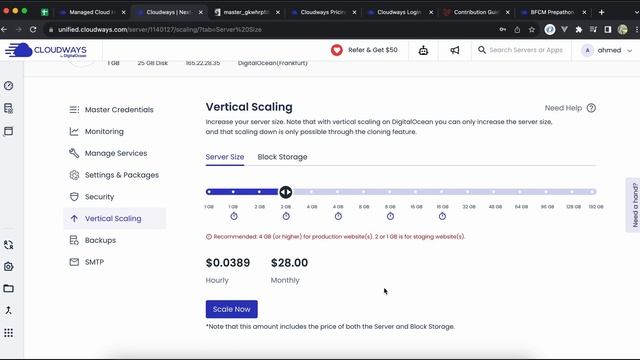Screen dimensions: 640x360
Task: Click the Recommended 4 GB notice text
Action: [336, 236]
